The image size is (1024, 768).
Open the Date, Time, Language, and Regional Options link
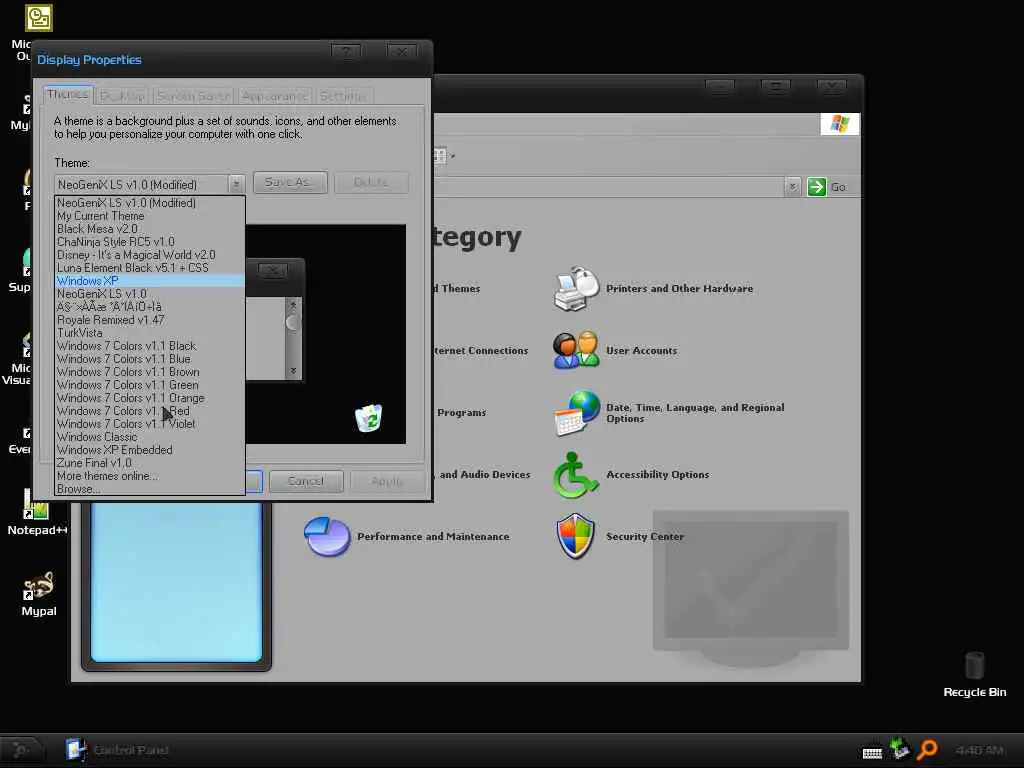click(x=695, y=413)
